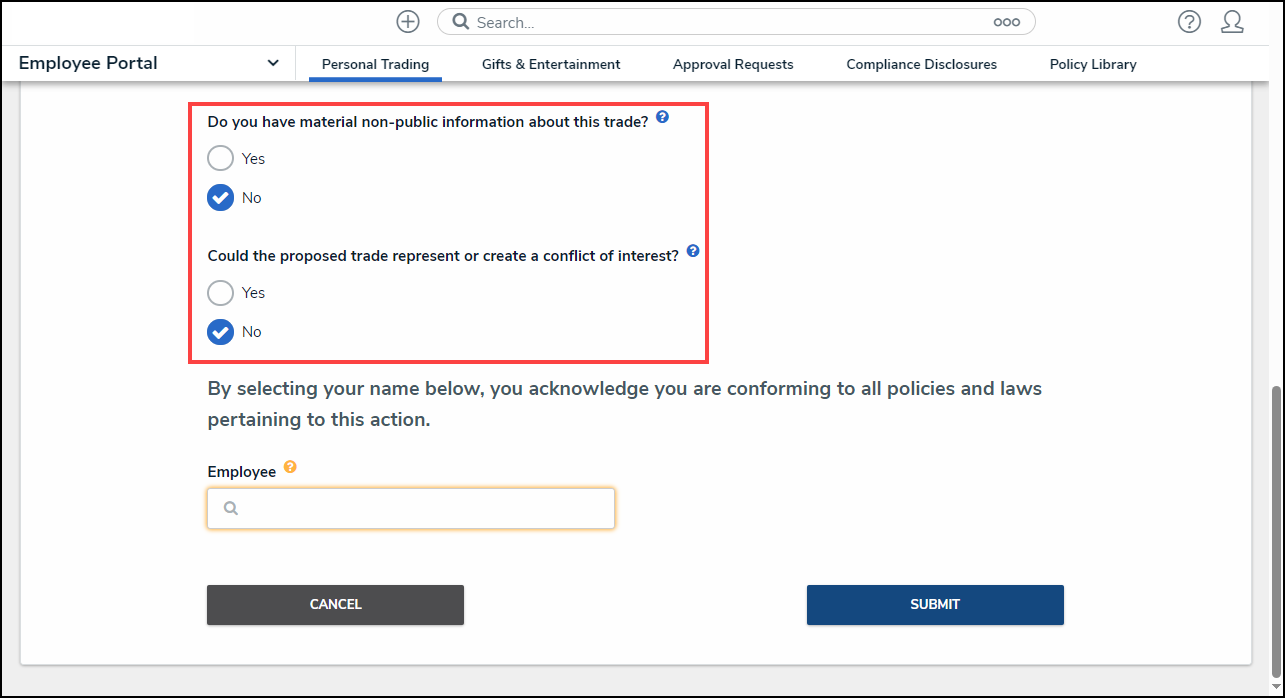The height and width of the screenshot is (698, 1285).
Task: Click the help icon beside the conflict of interest question
Action: (x=692, y=251)
